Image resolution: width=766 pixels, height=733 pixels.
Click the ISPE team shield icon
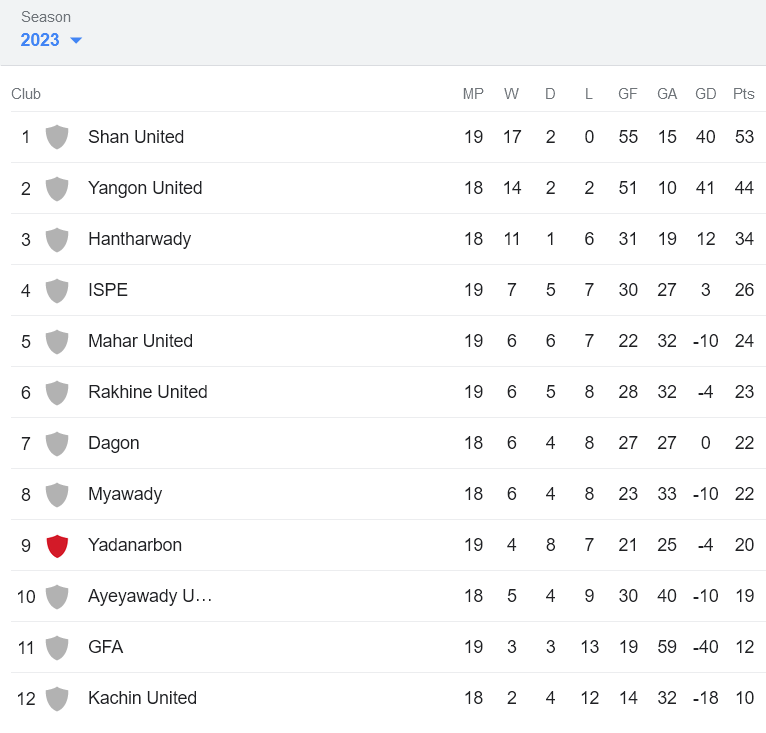coord(57,290)
